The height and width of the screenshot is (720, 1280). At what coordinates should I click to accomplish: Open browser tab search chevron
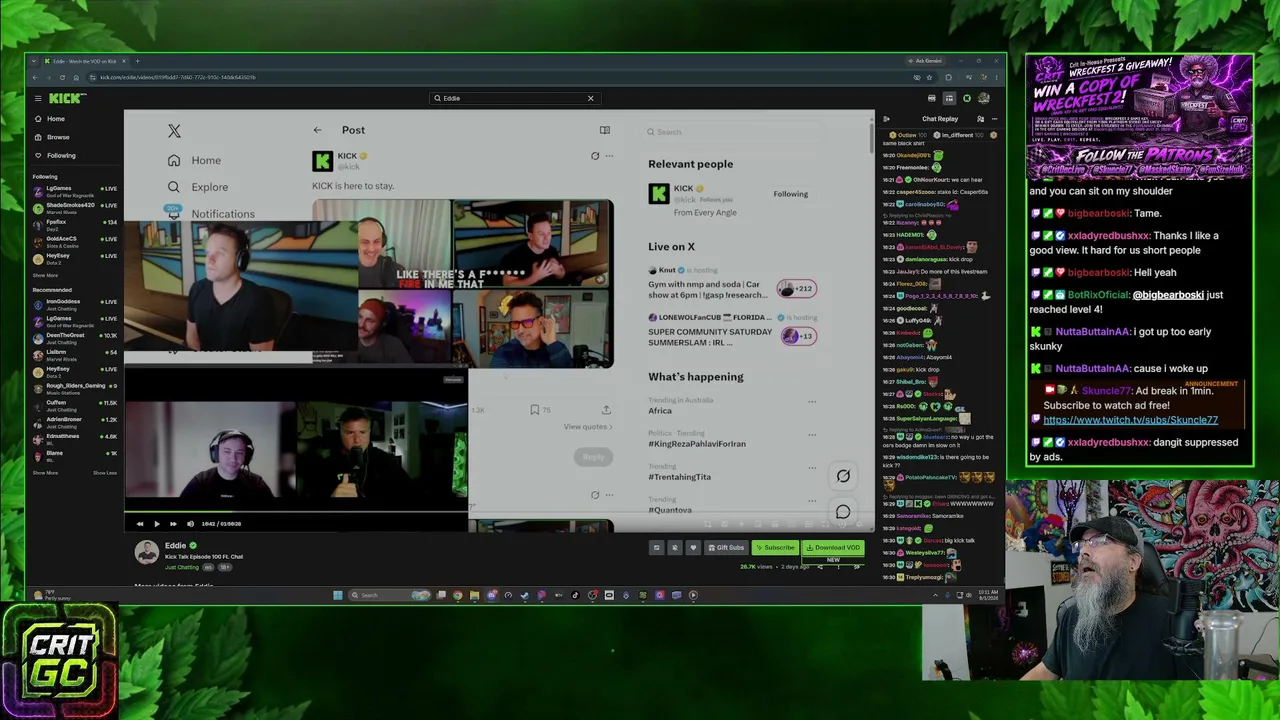[x=35, y=61]
